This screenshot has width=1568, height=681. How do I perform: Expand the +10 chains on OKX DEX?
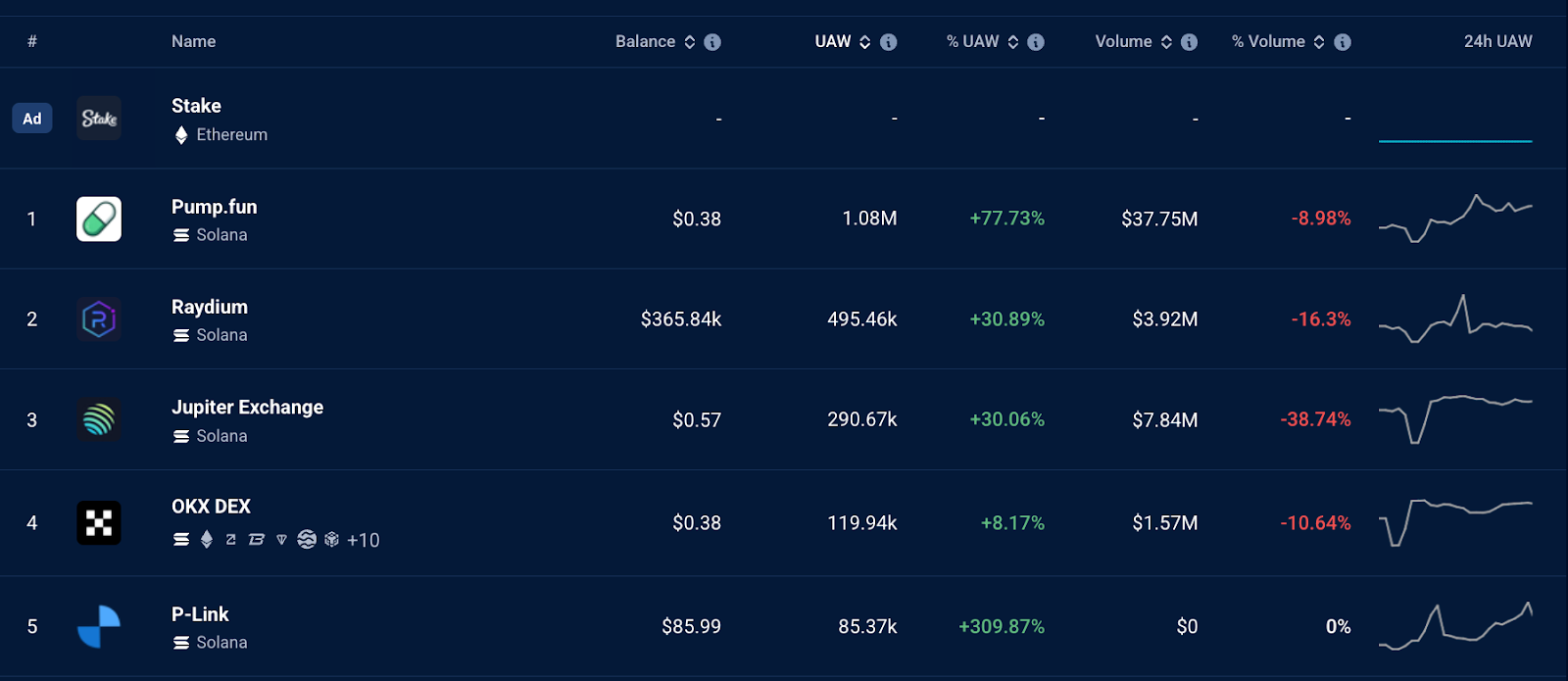(364, 540)
